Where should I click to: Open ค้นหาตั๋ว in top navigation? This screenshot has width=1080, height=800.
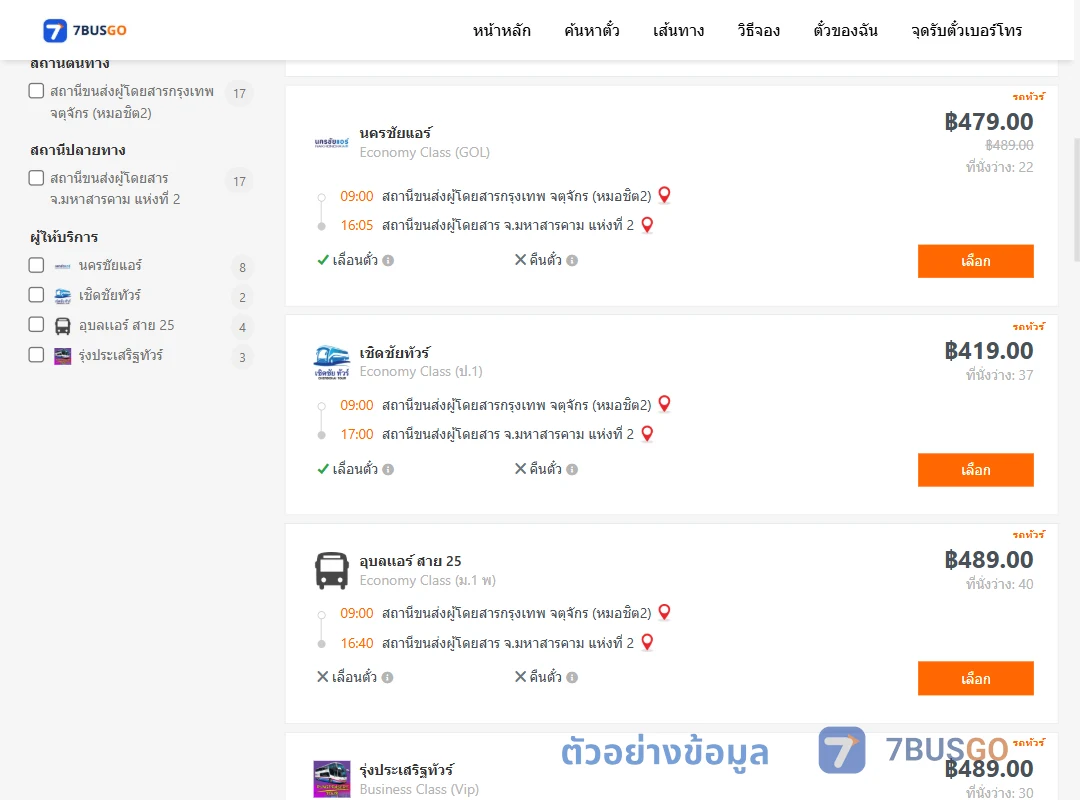pos(592,30)
